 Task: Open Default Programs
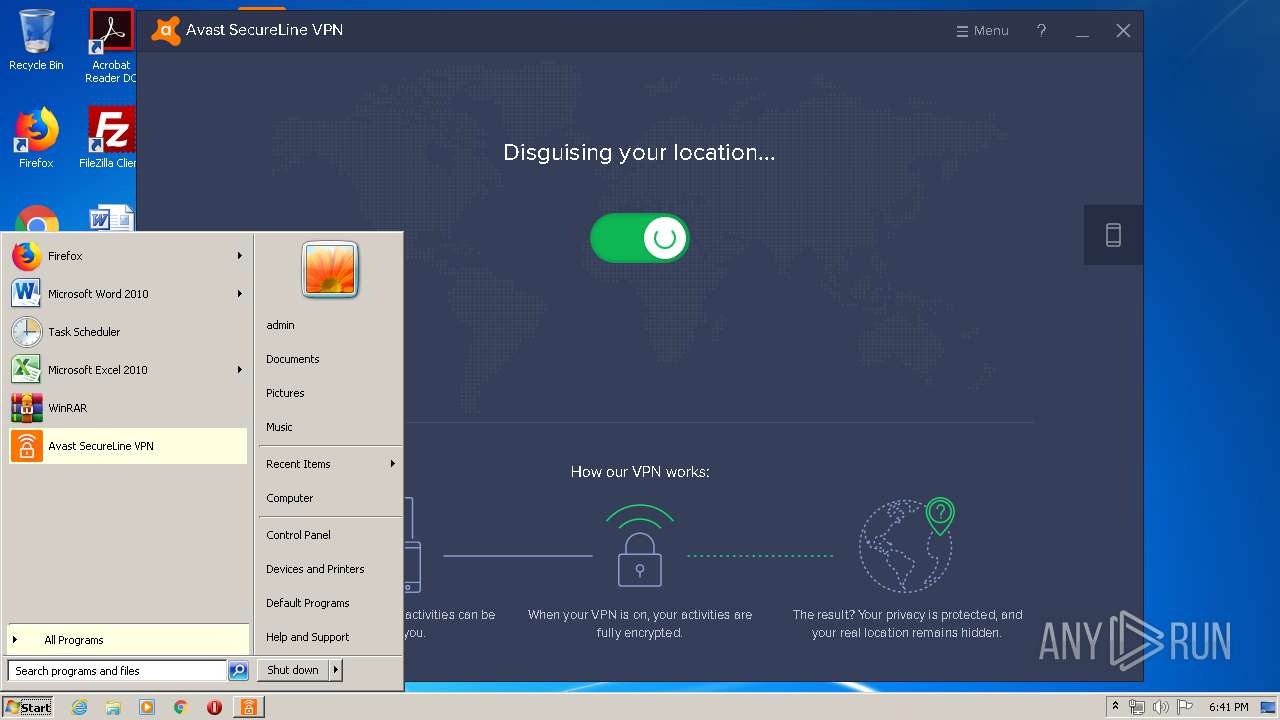308,603
